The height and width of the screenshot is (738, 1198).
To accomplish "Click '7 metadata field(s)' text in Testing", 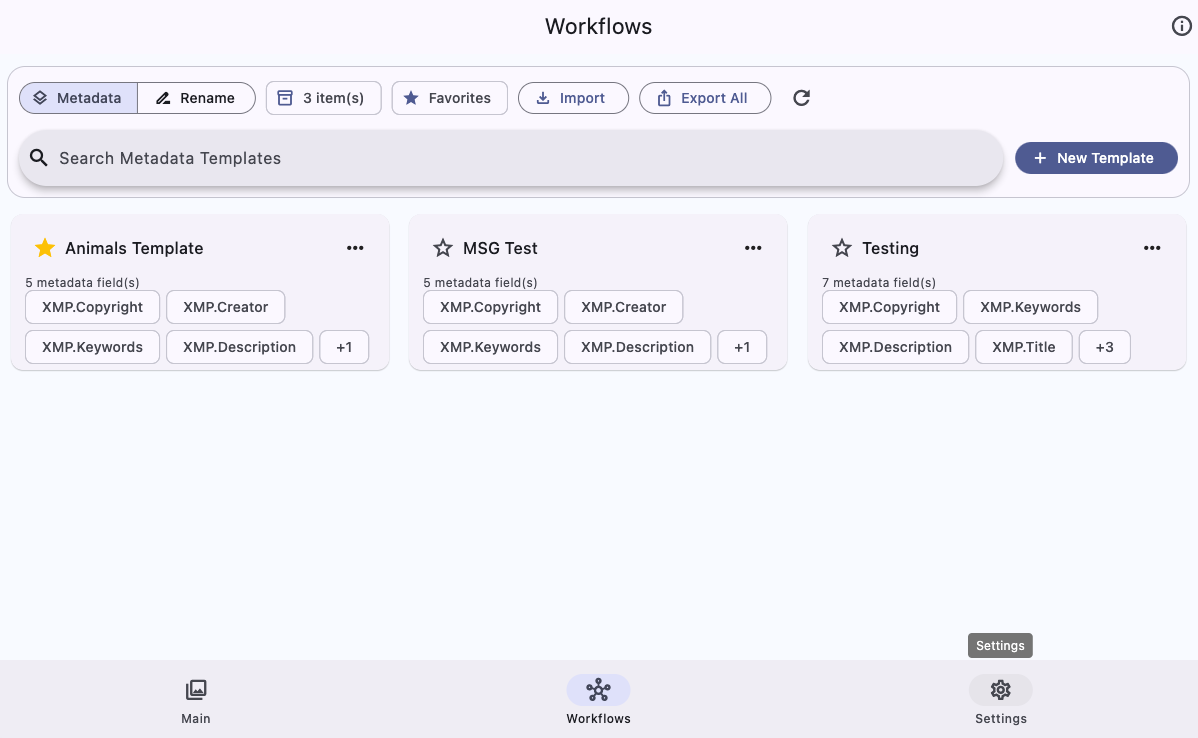I will (x=879, y=283).
